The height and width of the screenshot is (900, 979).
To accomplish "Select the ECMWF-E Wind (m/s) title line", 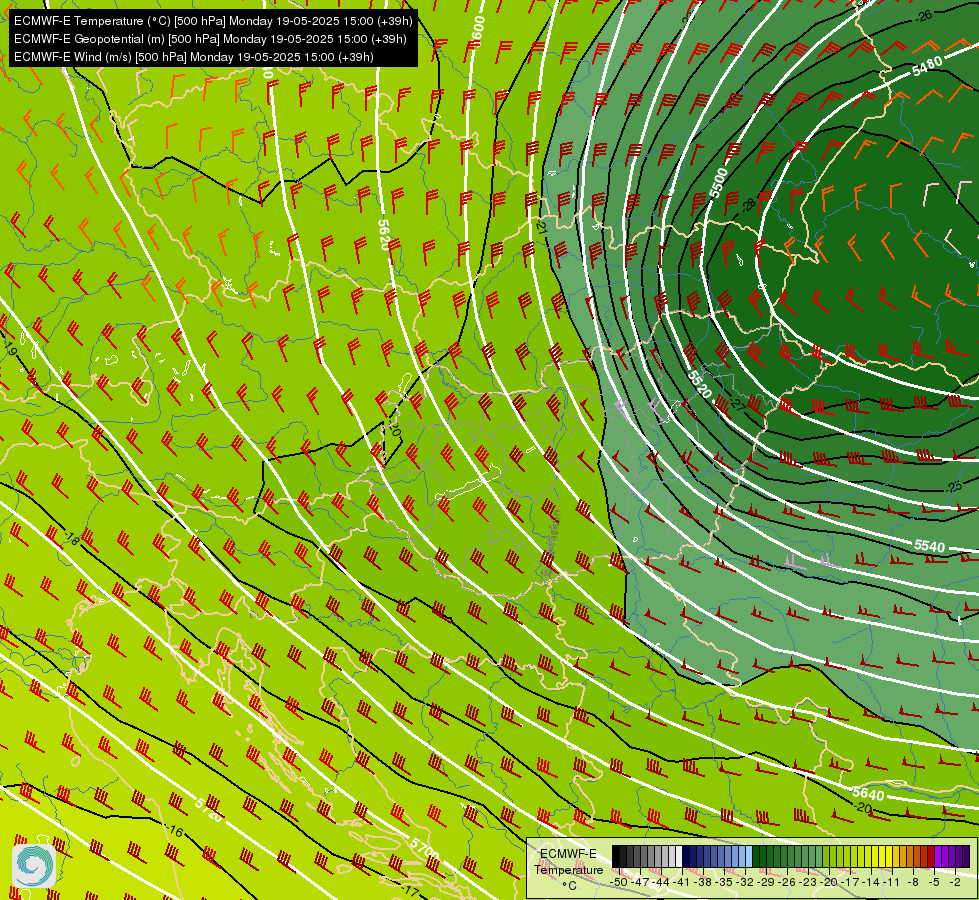I will pyautogui.click(x=194, y=57).
